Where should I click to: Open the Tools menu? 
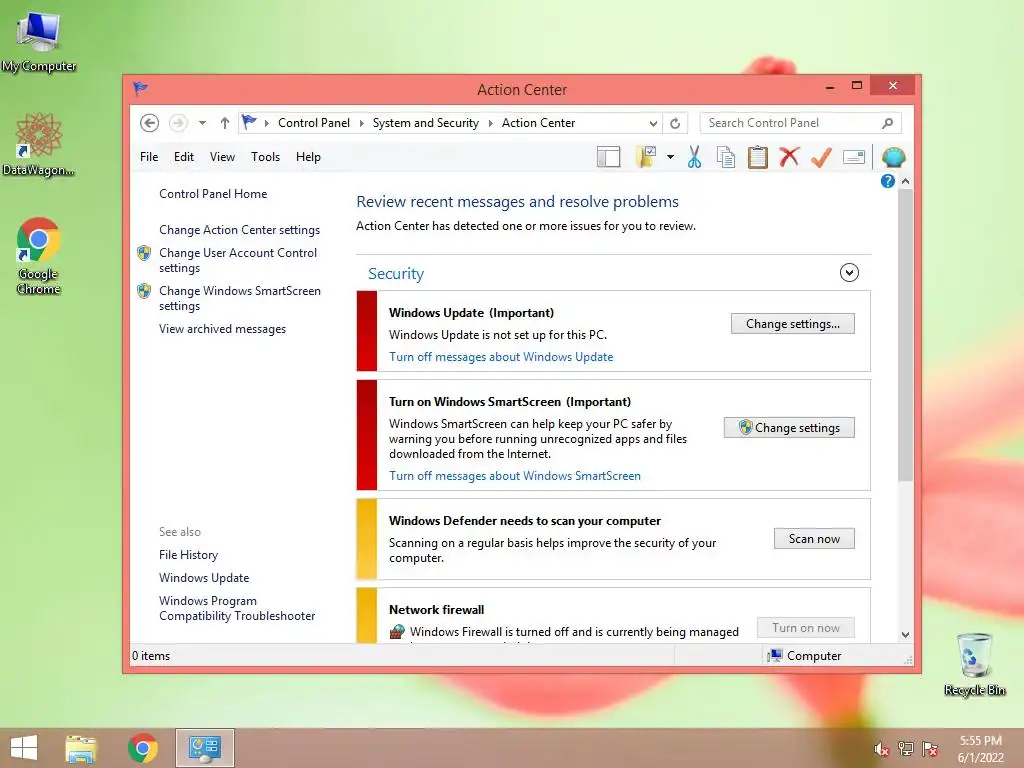(x=265, y=157)
